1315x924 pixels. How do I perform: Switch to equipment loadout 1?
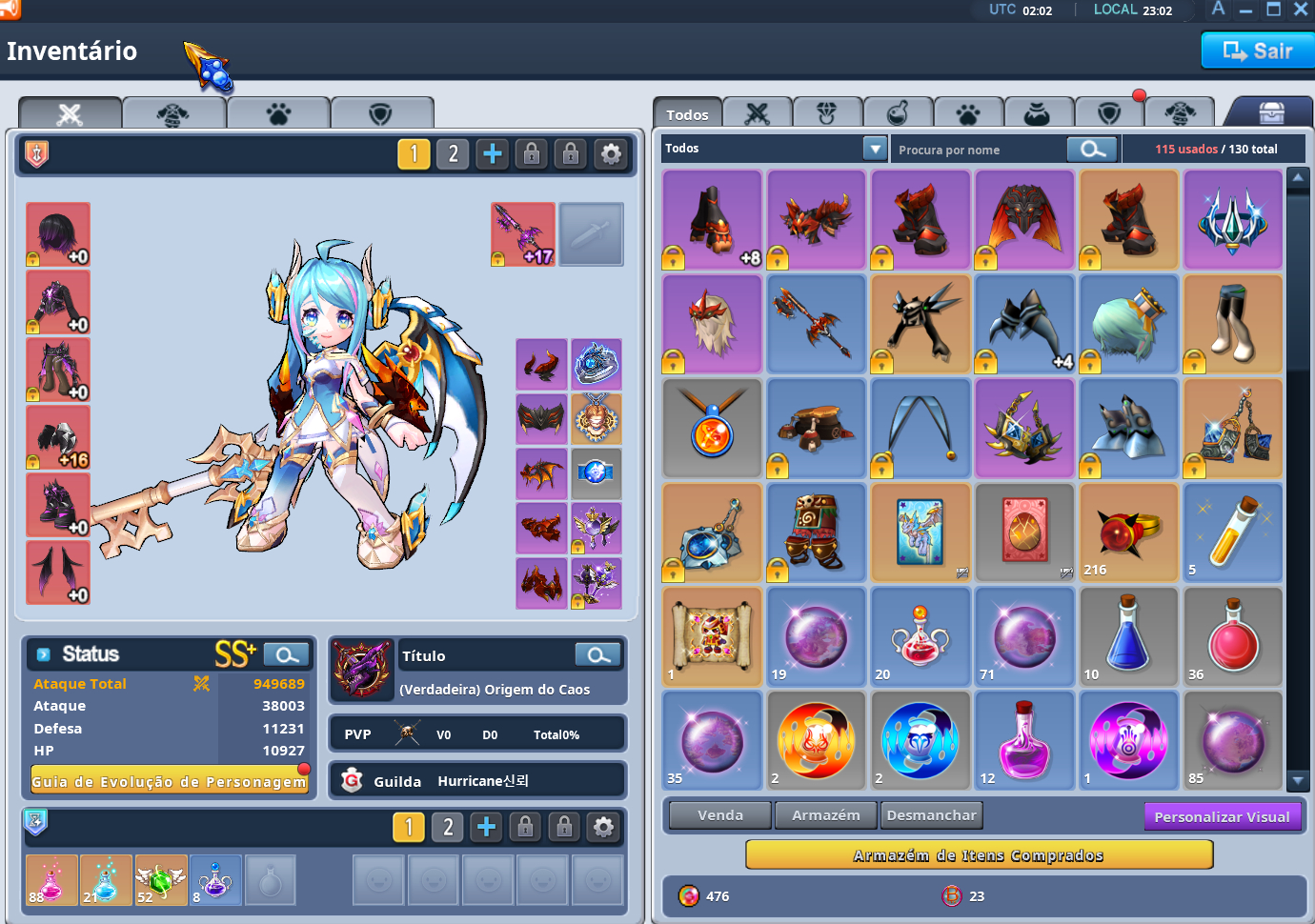[414, 153]
